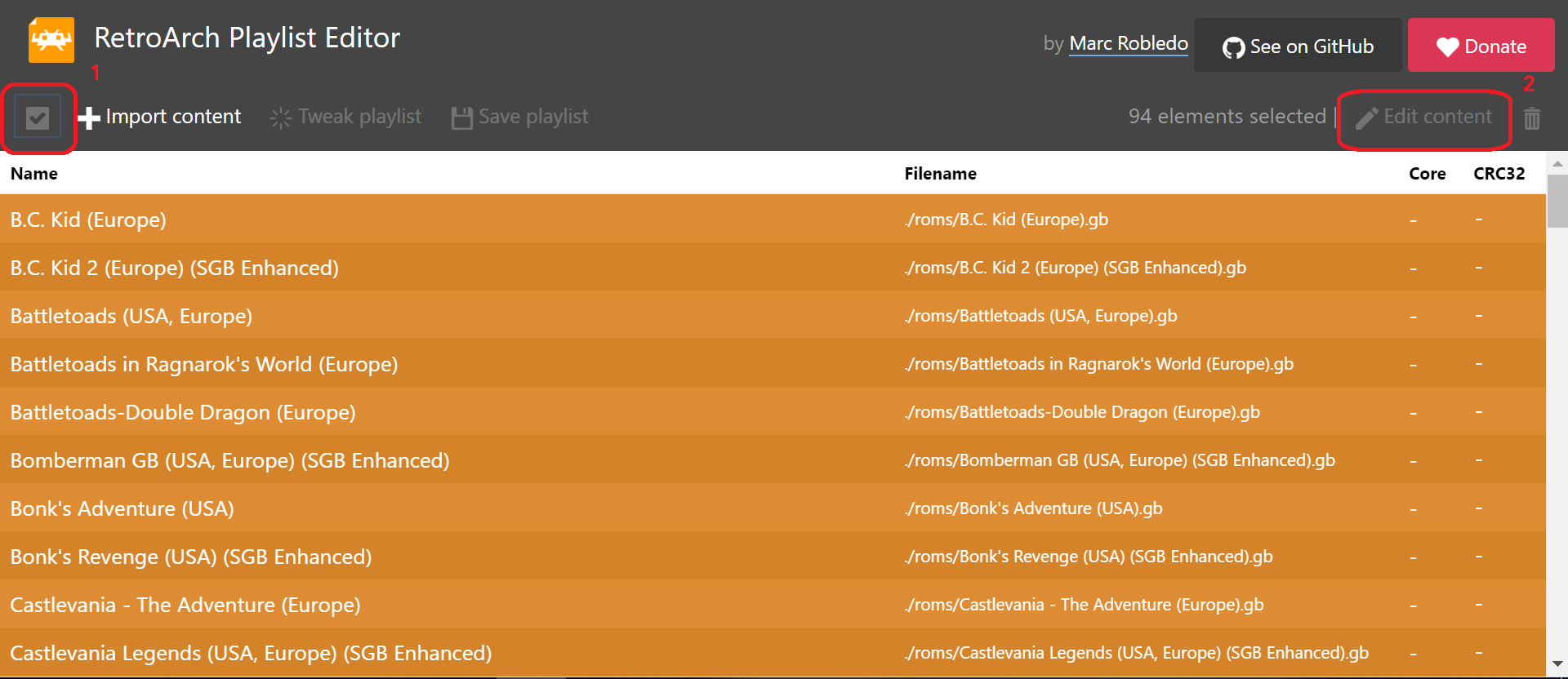Open Tweak playlist options
Image resolution: width=1568 pixels, height=679 pixels.
coord(345,117)
